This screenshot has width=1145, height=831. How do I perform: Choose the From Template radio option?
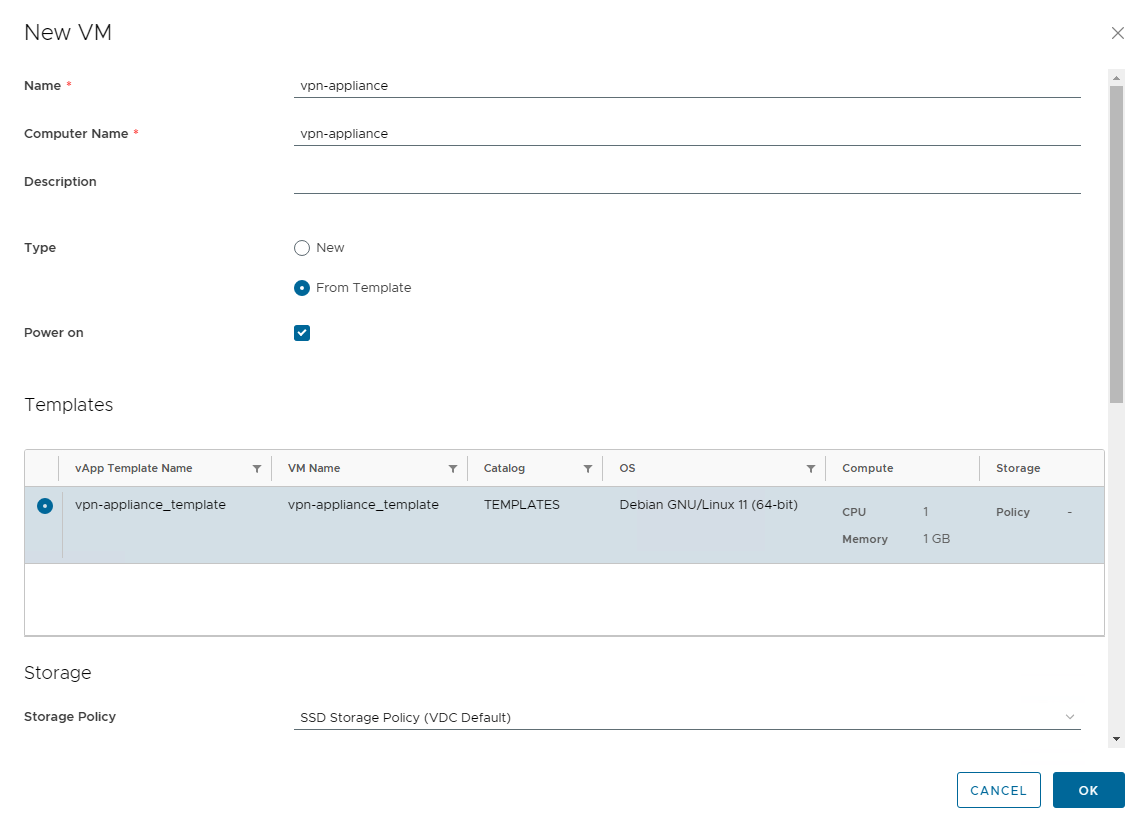pyautogui.click(x=302, y=288)
